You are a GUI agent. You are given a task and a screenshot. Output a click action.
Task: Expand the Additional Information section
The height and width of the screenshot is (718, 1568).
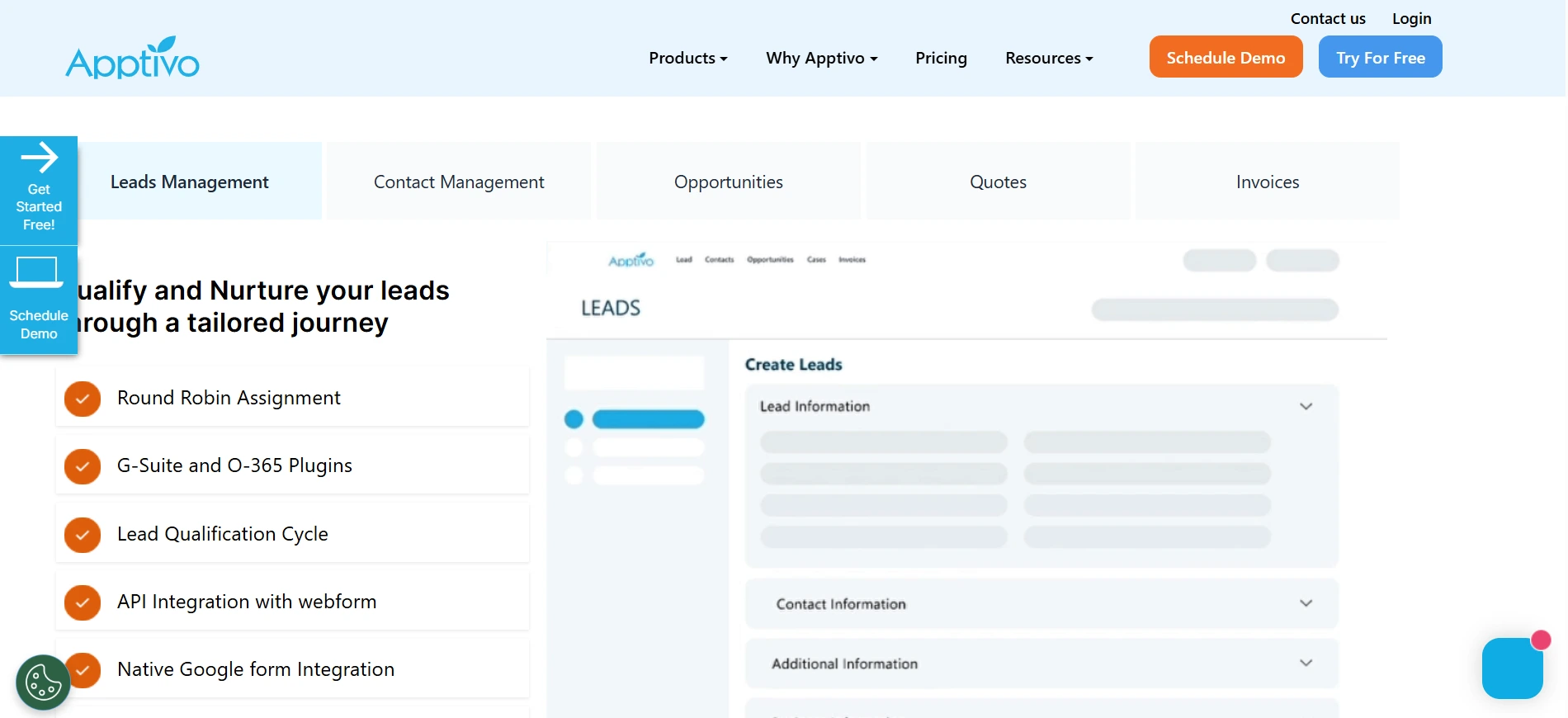tap(1306, 663)
